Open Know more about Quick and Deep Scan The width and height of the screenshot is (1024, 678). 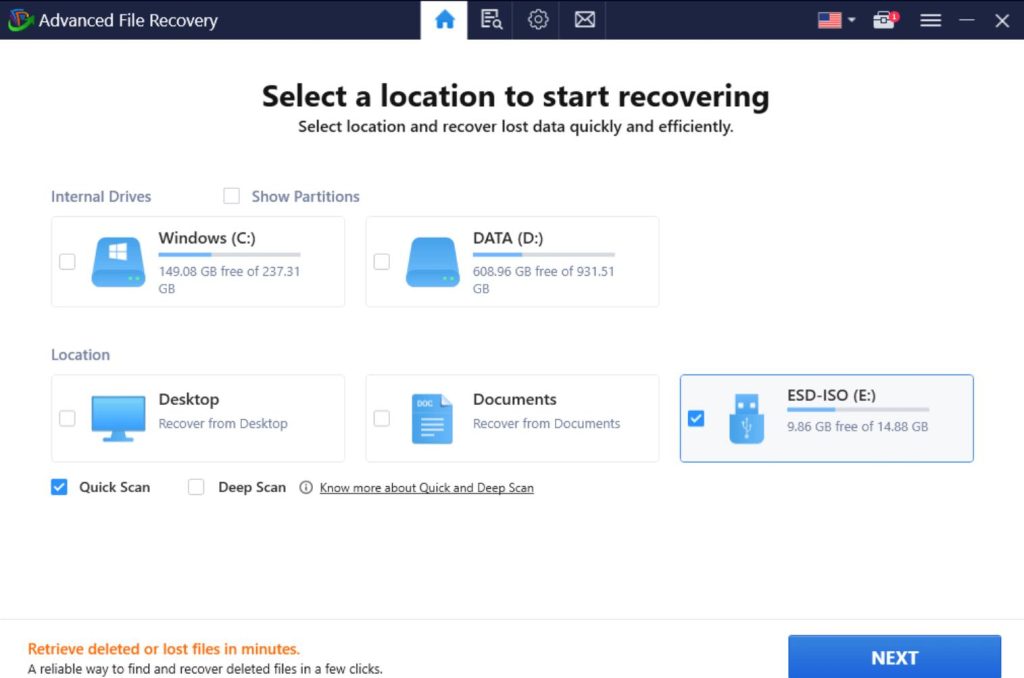tap(426, 488)
